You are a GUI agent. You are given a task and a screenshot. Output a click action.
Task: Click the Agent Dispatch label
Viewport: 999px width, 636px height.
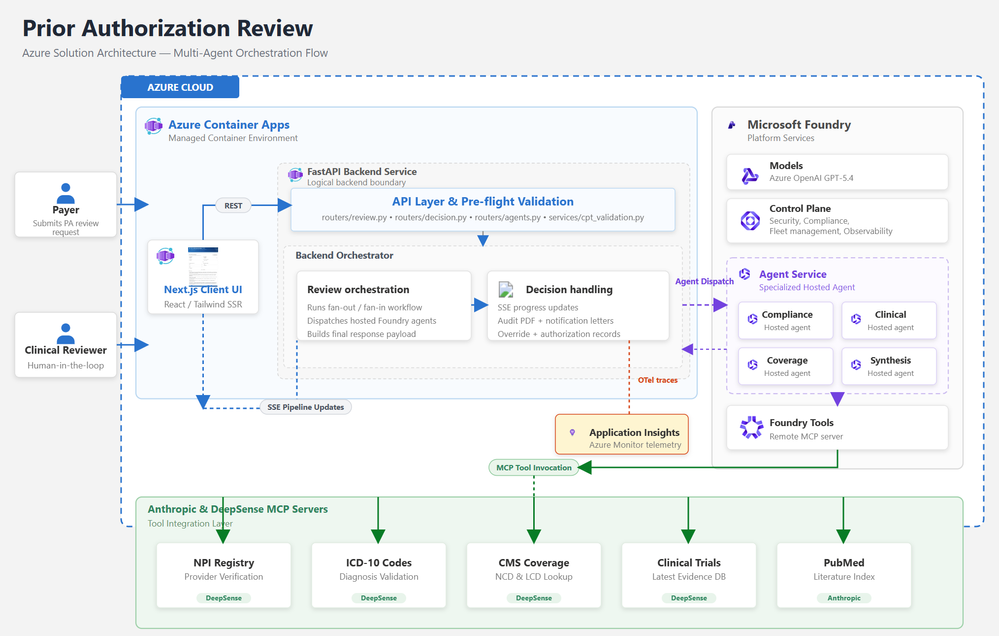(x=704, y=281)
